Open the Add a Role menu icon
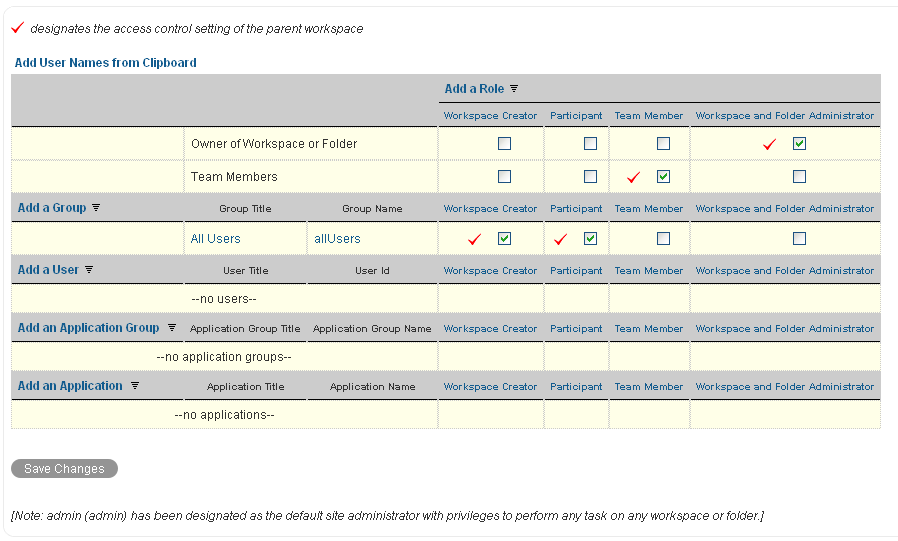This screenshot has height=541, width=898. tap(514, 89)
